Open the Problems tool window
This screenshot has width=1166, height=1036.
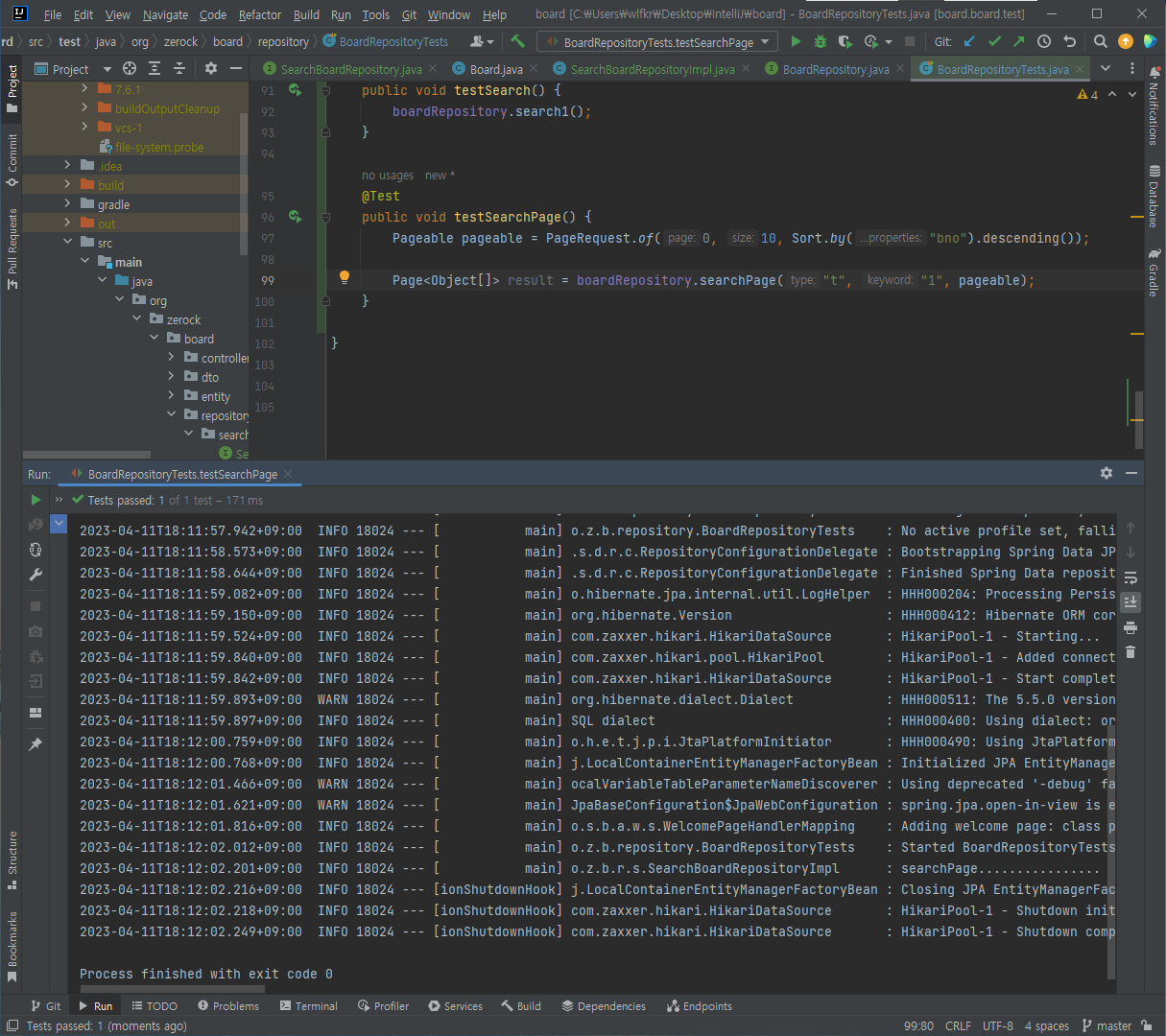click(228, 1006)
